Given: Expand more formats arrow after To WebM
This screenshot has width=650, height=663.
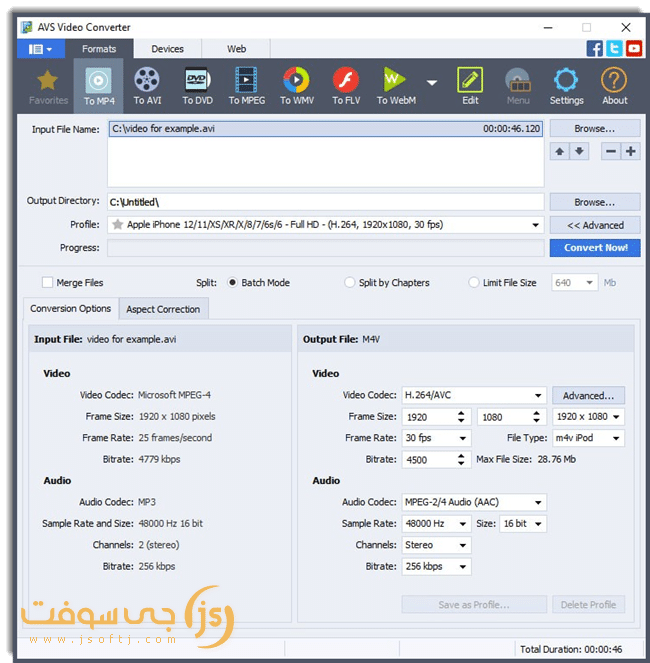Looking at the screenshot, I should tap(432, 83).
